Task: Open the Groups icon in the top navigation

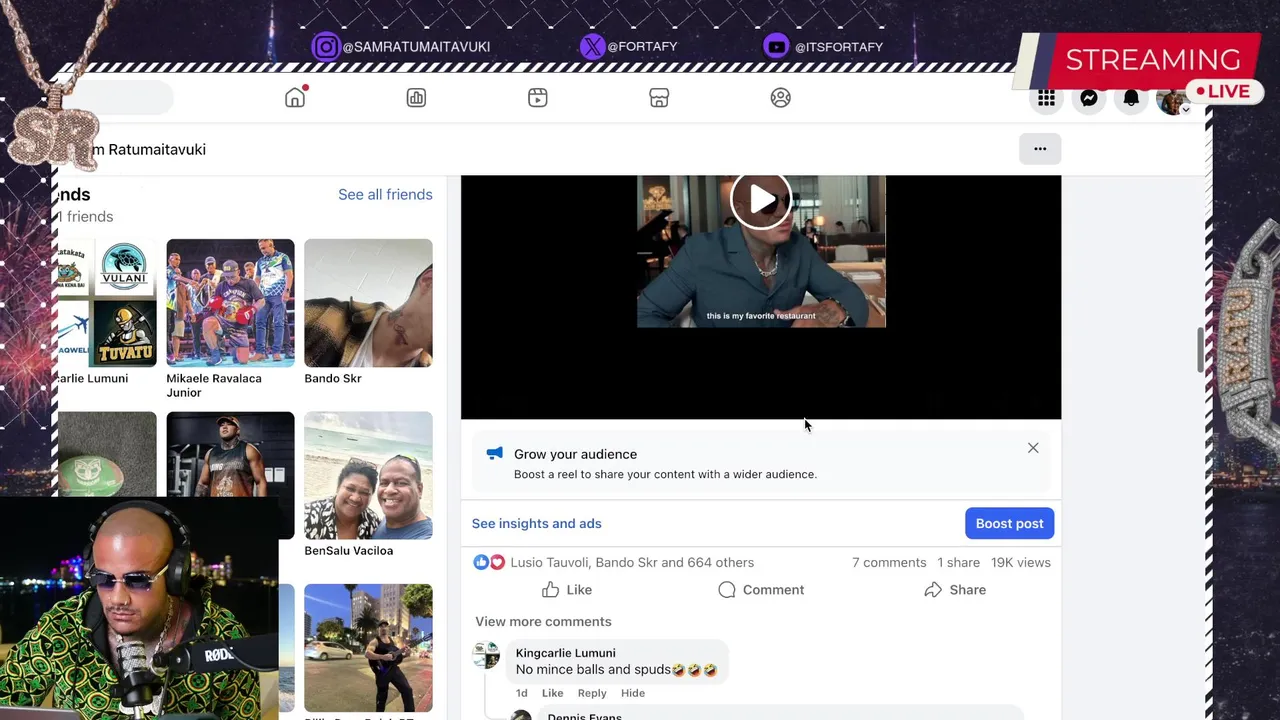Action: coord(781,97)
